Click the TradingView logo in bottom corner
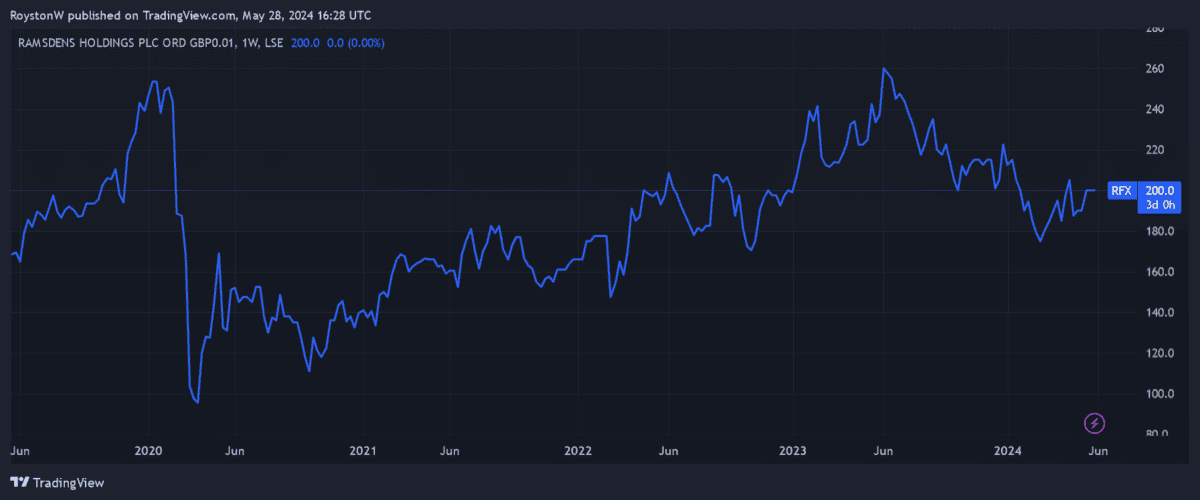Viewport: 1200px width, 500px height. [x=57, y=482]
